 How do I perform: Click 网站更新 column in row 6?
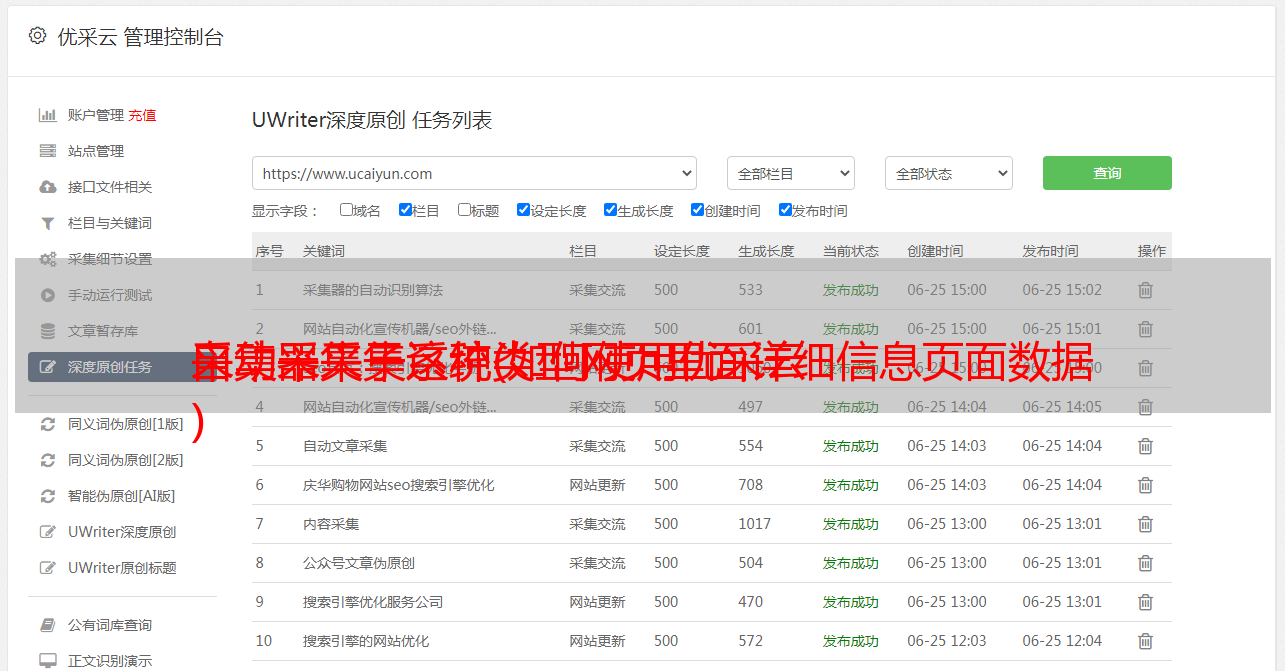point(597,485)
